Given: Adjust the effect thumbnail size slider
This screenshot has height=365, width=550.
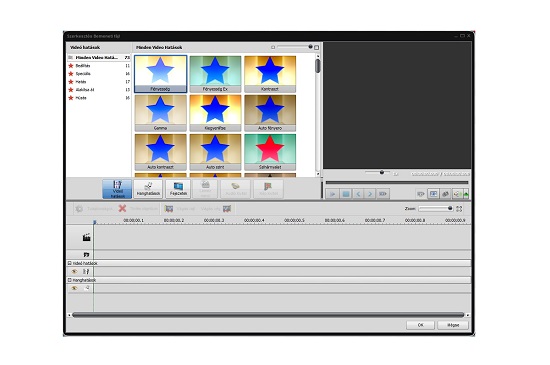Looking at the screenshot, I should (x=295, y=47).
